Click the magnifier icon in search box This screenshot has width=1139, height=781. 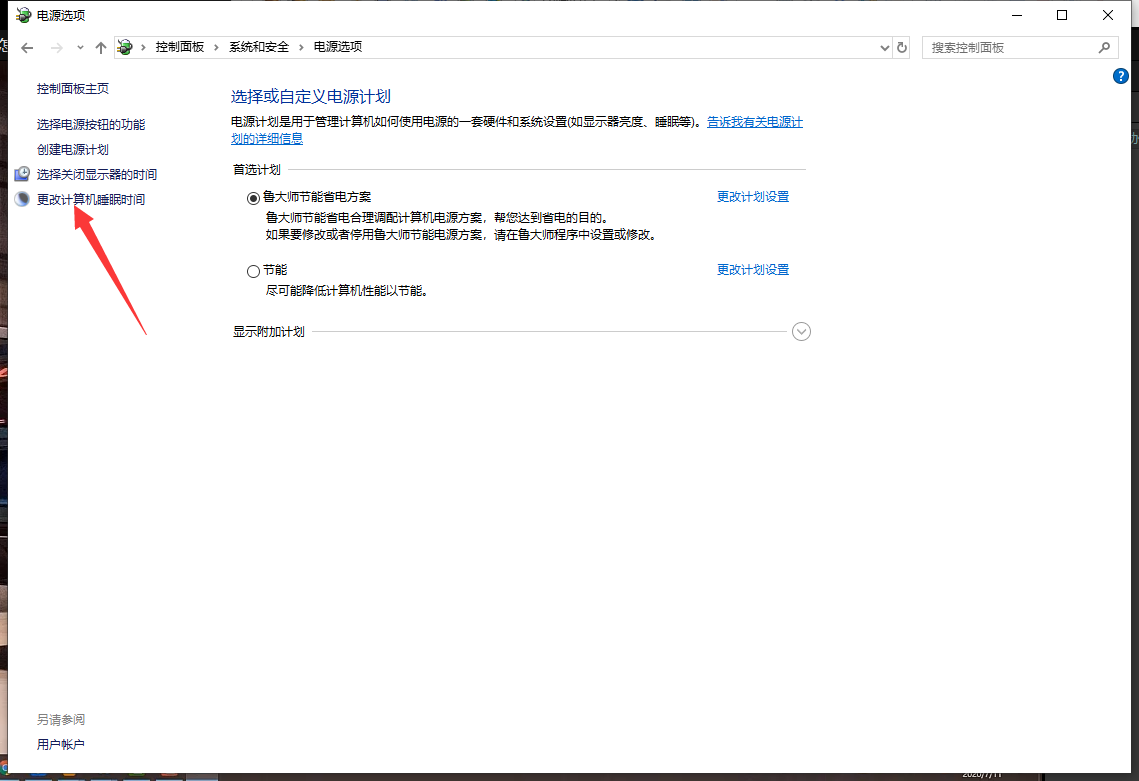pos(1104,47)
